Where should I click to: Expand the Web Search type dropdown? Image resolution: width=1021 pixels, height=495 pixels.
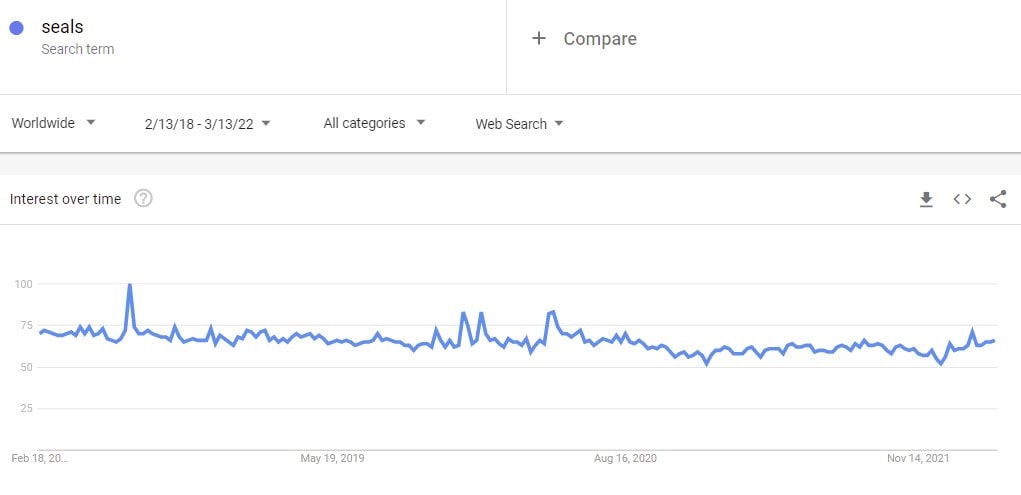tap(519, 124)
